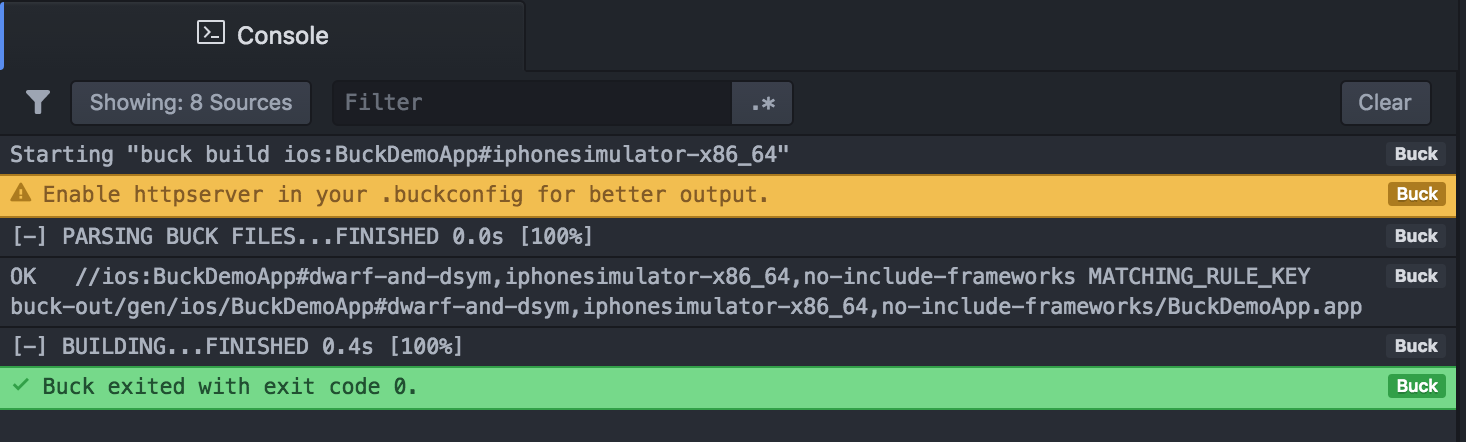Select the PARSING BUCK FILES log line

302,237
